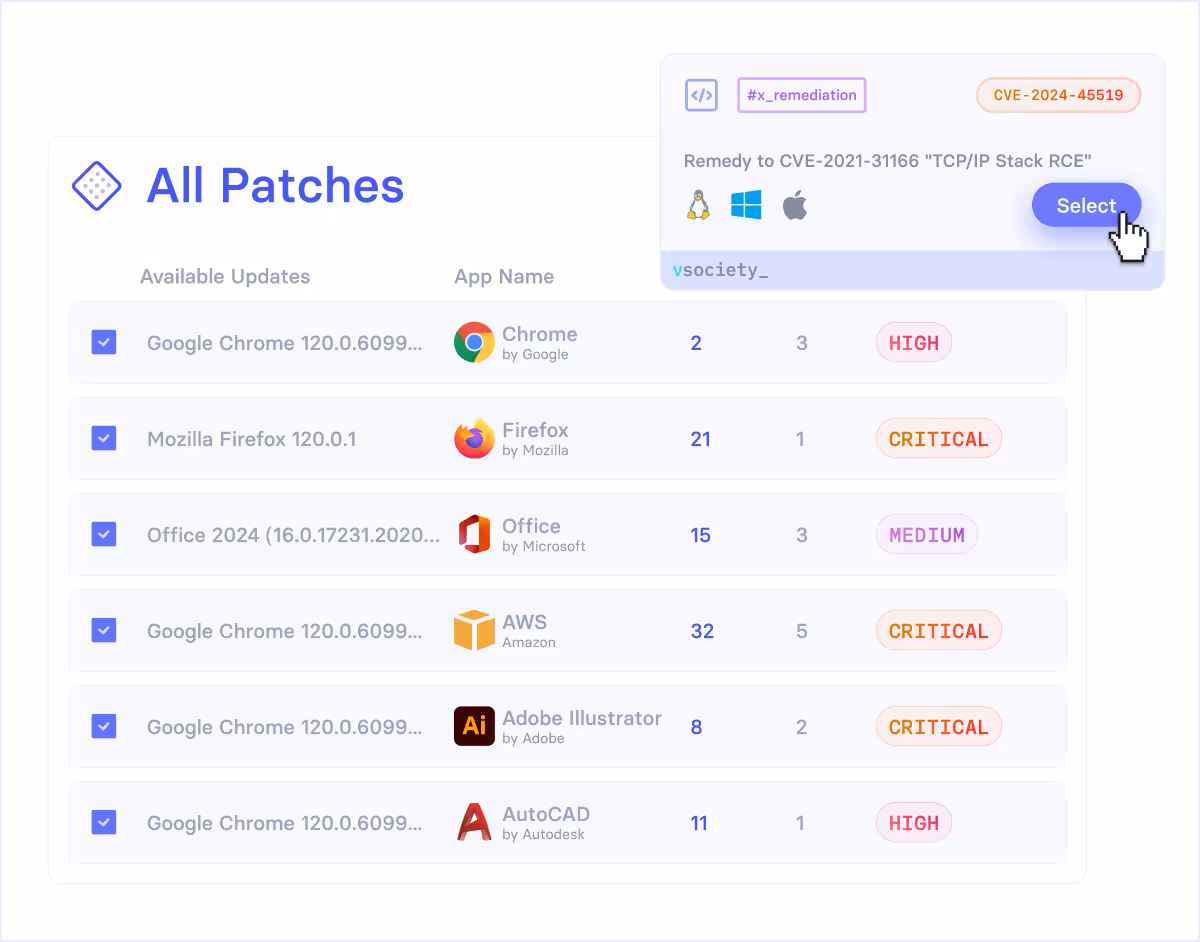The width and height of the screenshot is (1200, 942).
Task: Click the Office 2024 (16.0.17231.2020 update name
Action: 293,535
